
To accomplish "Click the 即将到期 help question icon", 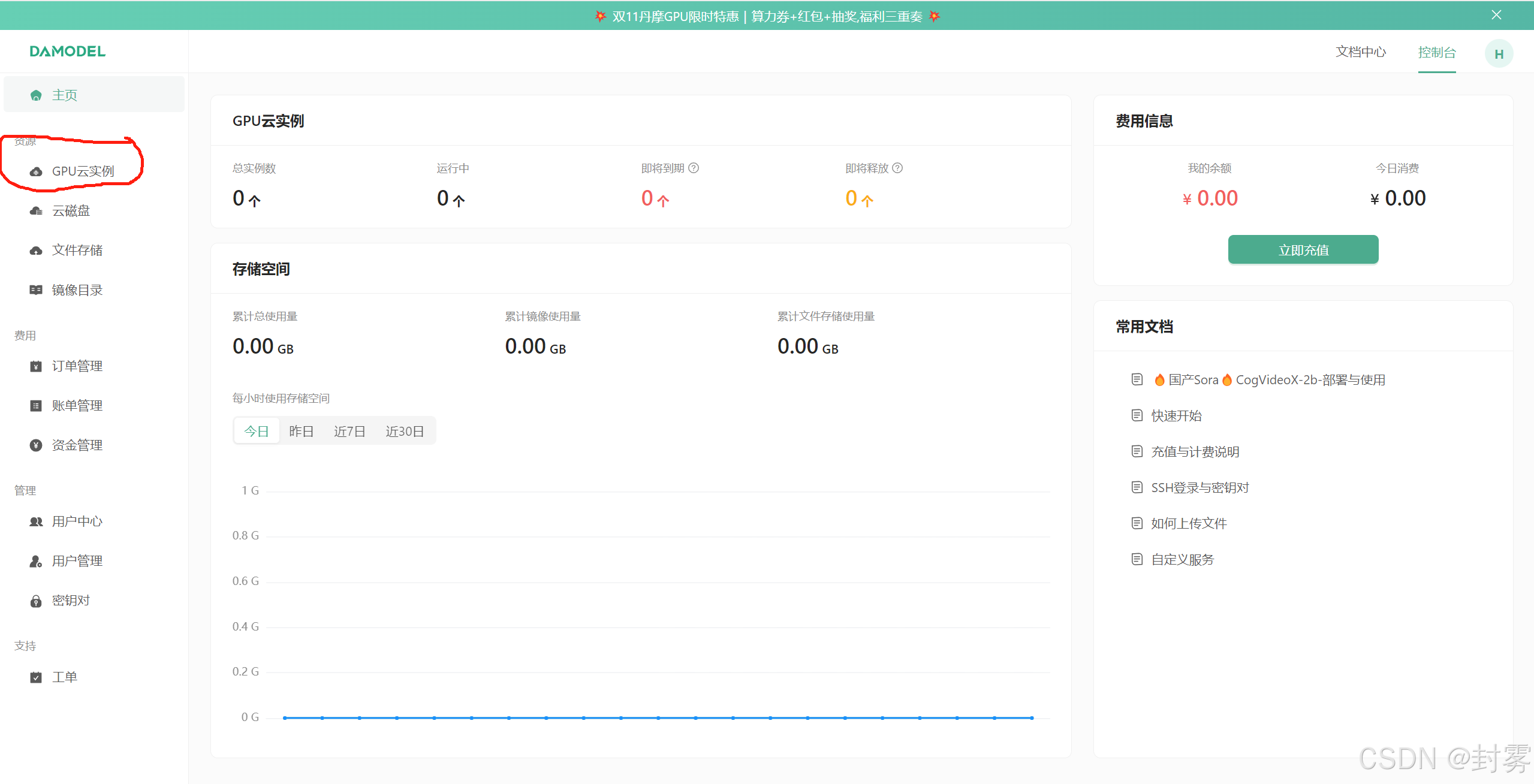I will tap(694, 168).
